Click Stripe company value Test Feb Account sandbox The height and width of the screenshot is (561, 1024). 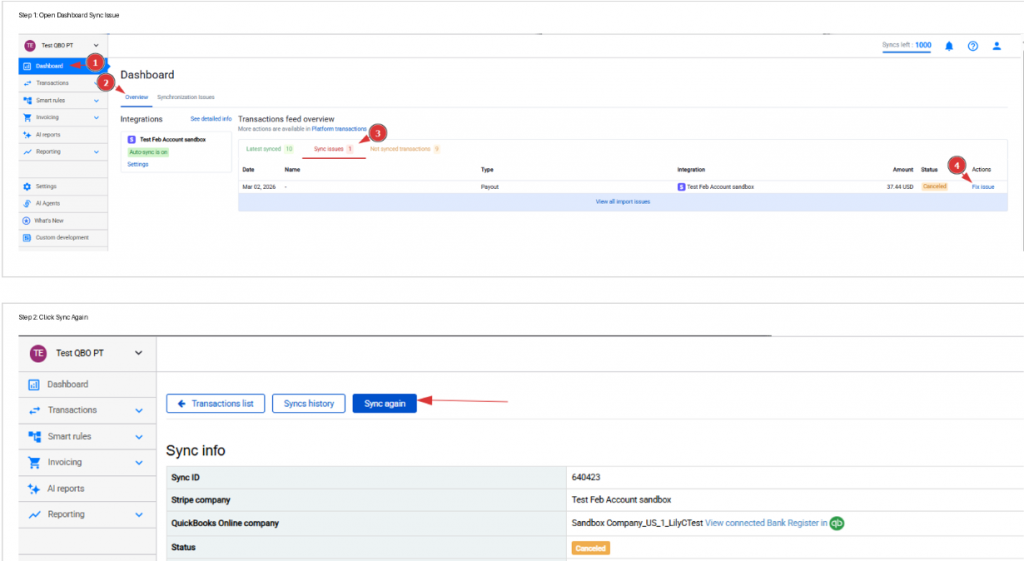coord(621,500)
